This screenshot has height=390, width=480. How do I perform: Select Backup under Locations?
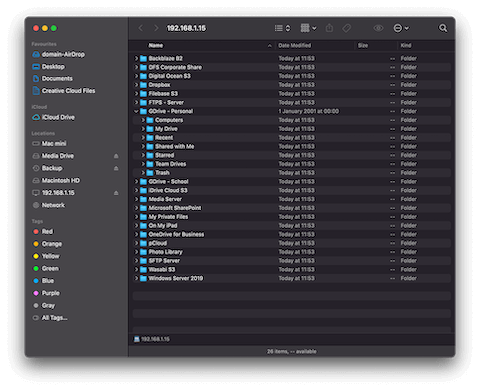47,168
